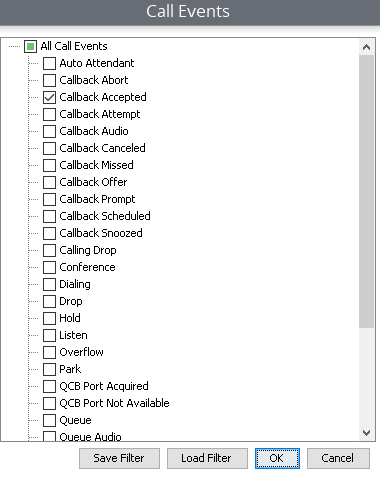Enable the Callback Abort event
The height and width of the screenshot is (478, 381).
tap(49, 80)
